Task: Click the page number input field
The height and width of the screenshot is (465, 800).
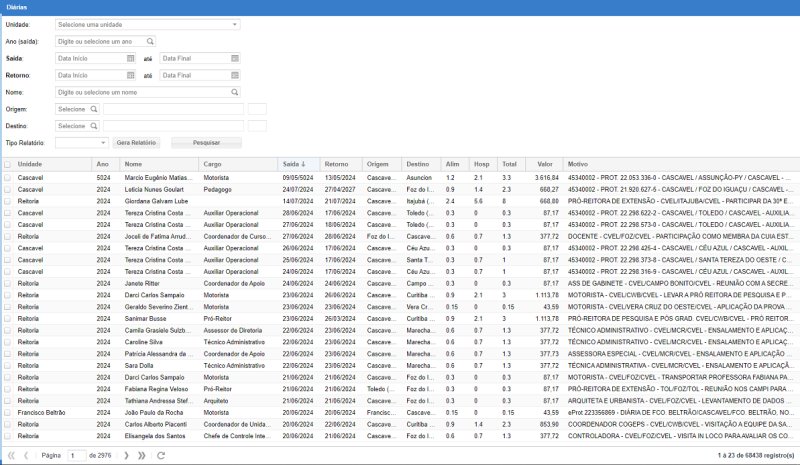Action: click(x=76, y=456)
